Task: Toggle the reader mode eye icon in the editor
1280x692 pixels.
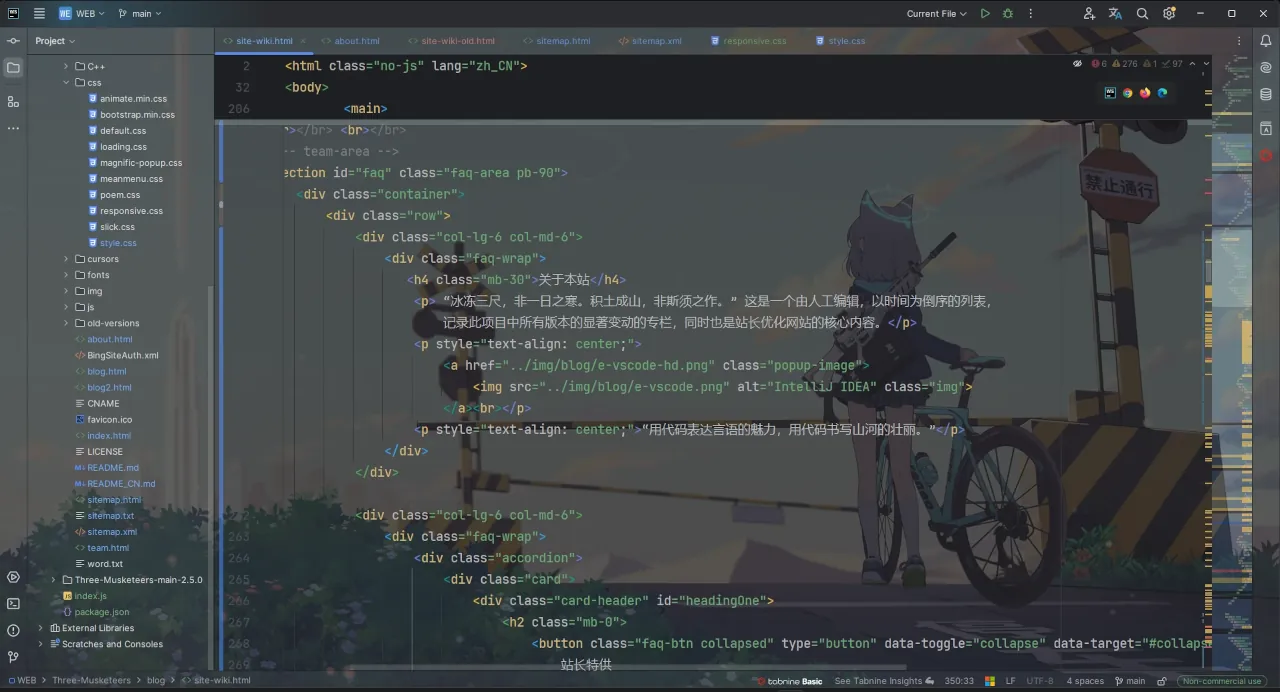Action: pyautogui.click(x=1077, y=64)
